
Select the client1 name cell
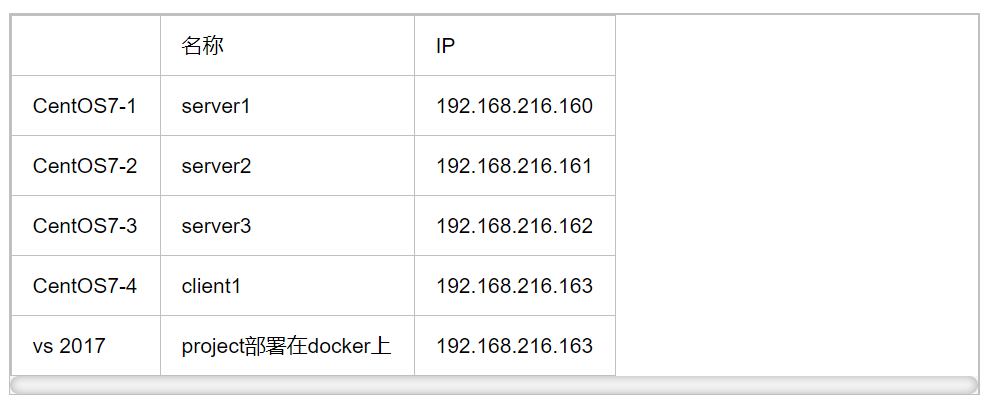(x=212, y=286)
